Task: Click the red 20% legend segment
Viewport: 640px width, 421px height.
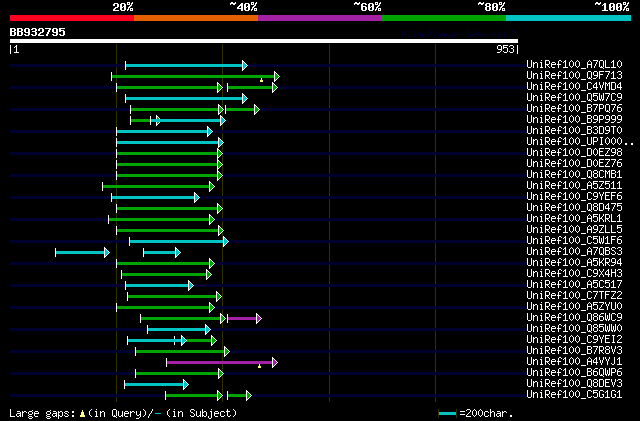Action: 72,18
